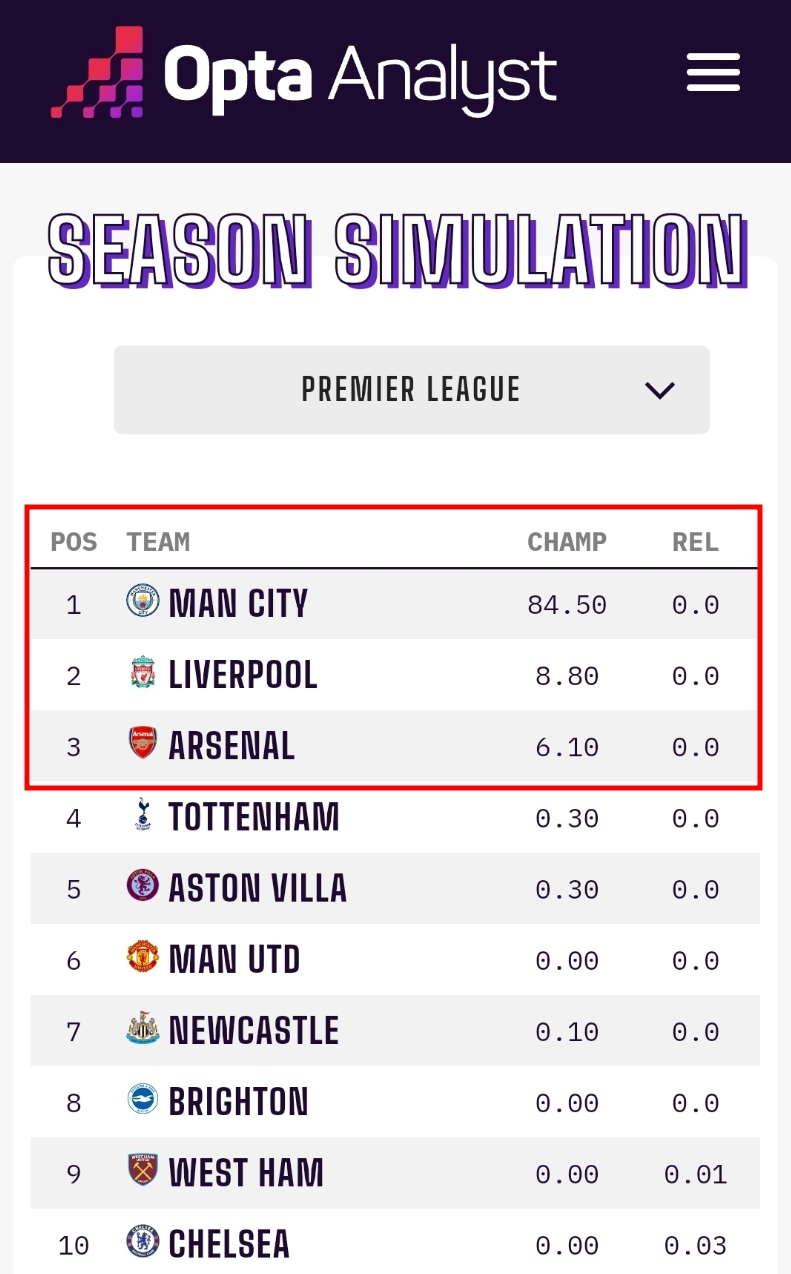Select the TOTTENHAM team name
This screenshot has width=791, height=1274.
(x=254, y=817)
